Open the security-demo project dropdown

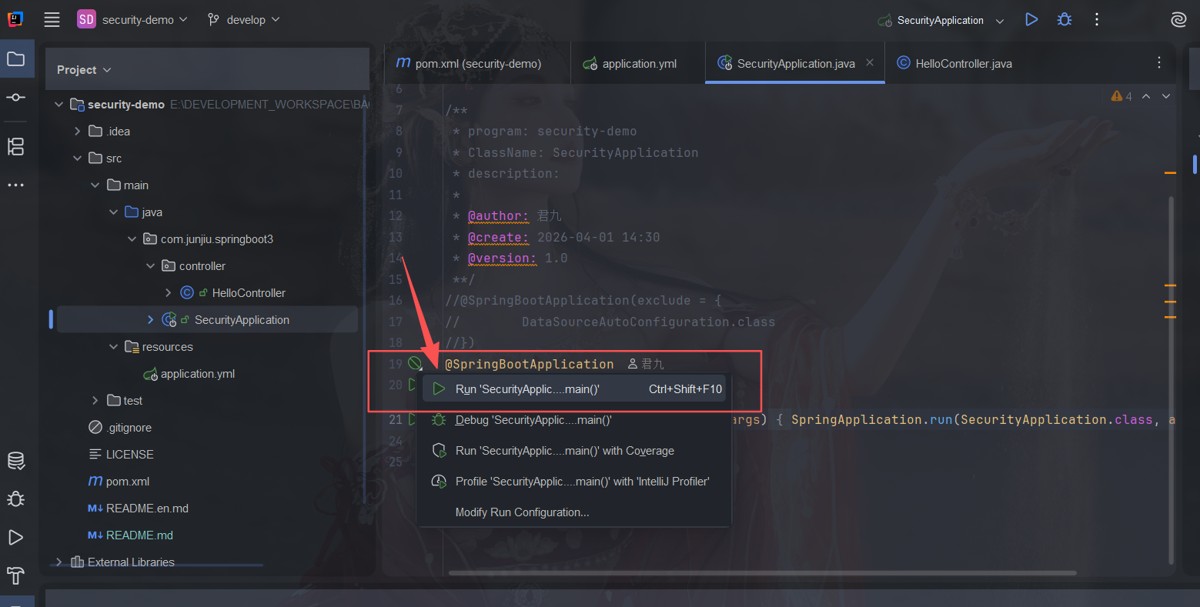point(132,19)
